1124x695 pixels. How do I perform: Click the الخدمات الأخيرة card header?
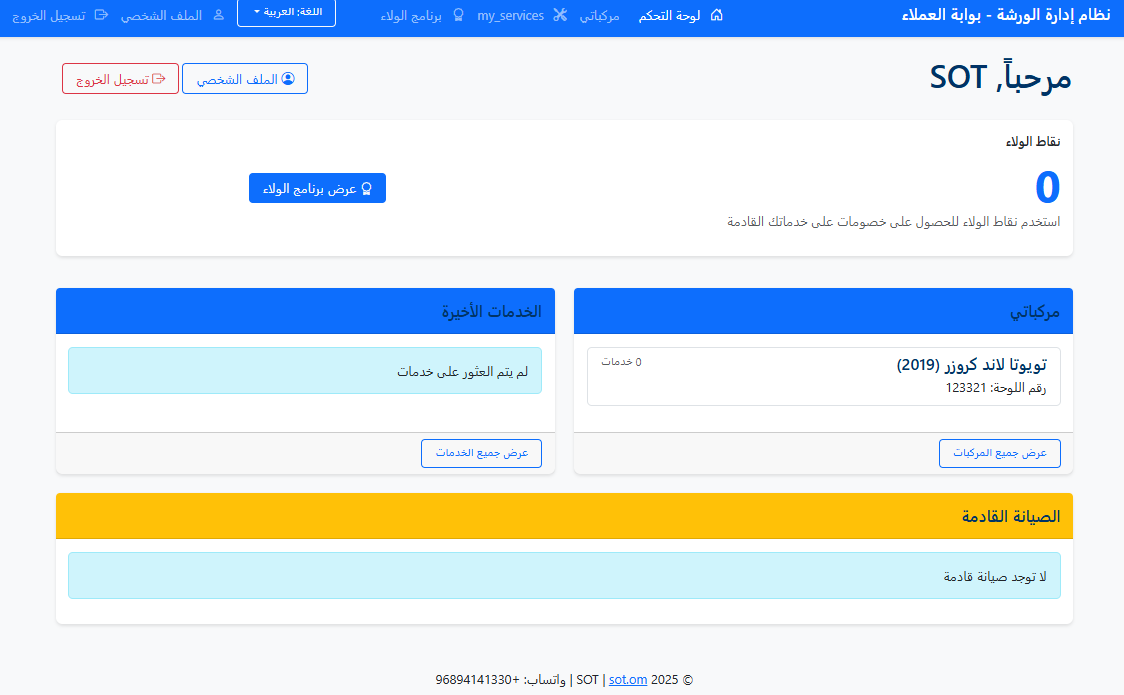[305, 311]
